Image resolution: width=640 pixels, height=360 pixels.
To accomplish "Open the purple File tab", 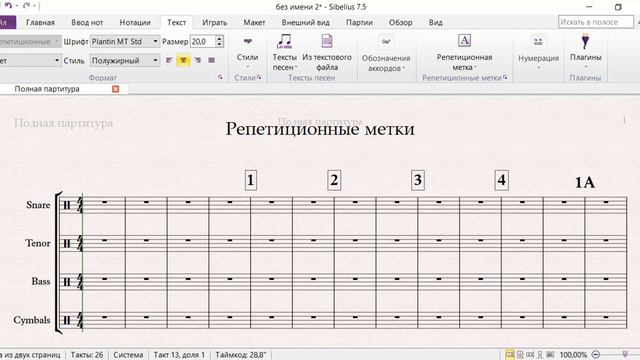I will pyautogui.click(x=7, y=22).
